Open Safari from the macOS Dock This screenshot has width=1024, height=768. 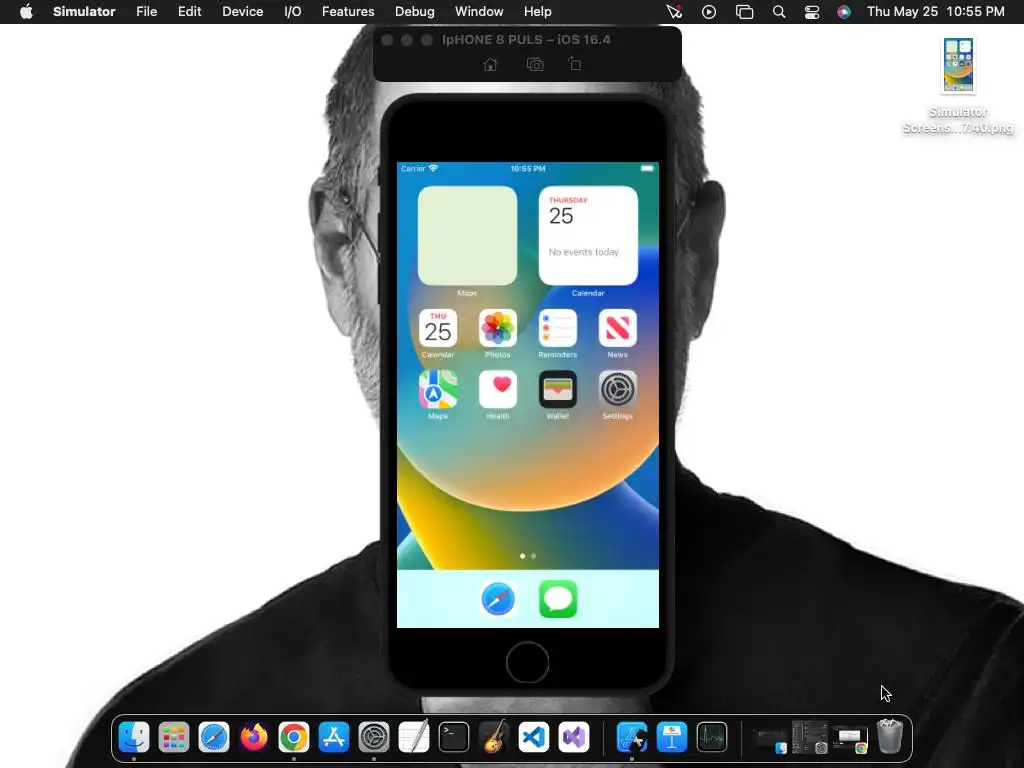214,737
